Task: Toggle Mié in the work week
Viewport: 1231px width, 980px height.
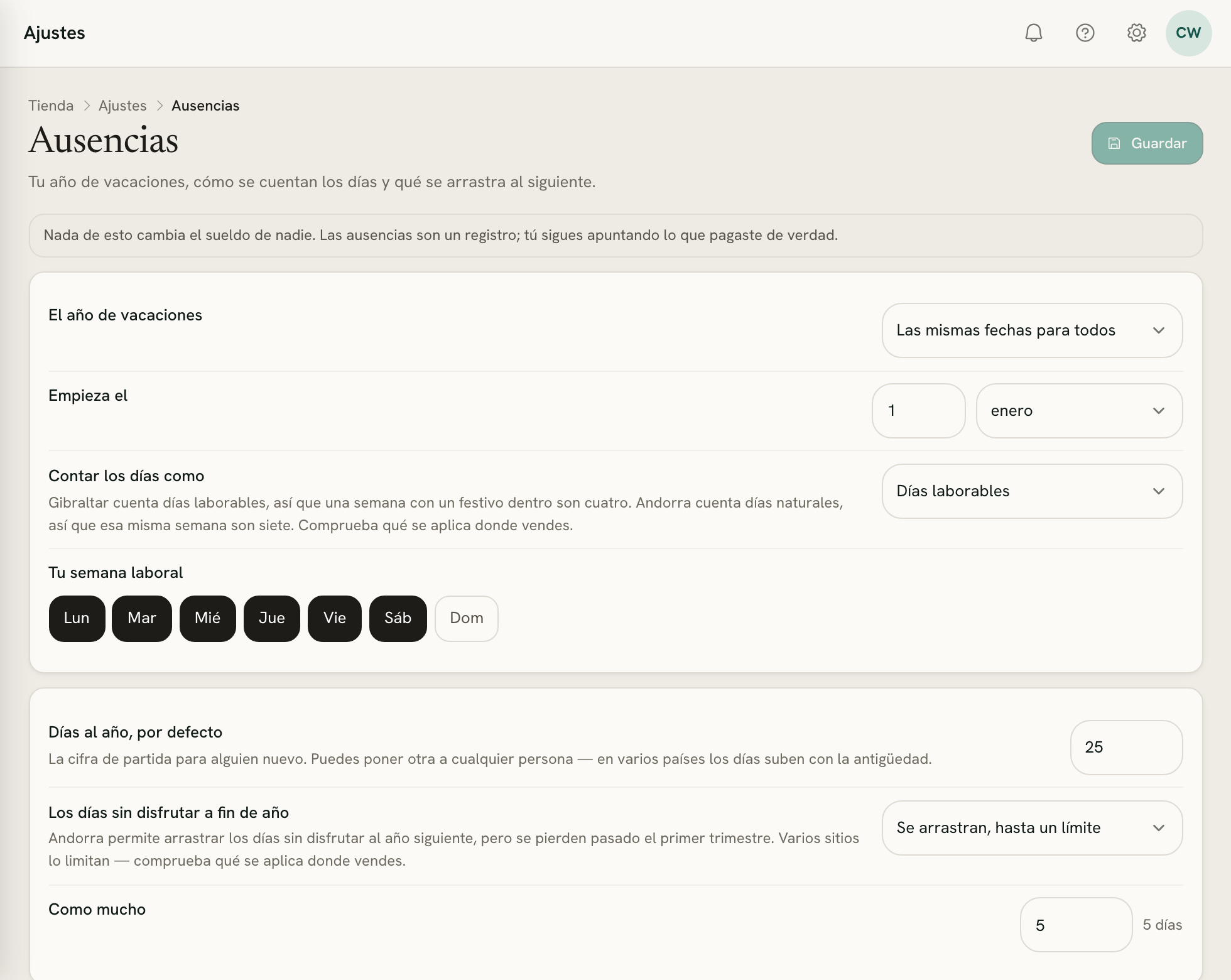Action: (x=208, y=618)
